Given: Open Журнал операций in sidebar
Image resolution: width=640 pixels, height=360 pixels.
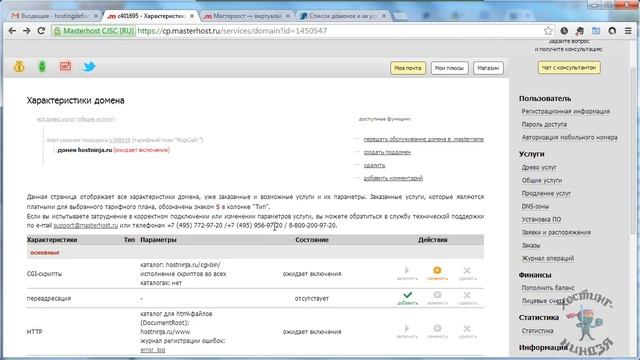Looking at the screenshot, I should [547, 258].
